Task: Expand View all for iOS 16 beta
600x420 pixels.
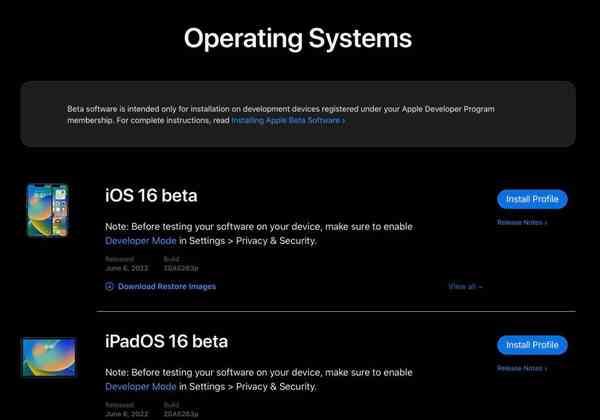Action: pos(465,286)
